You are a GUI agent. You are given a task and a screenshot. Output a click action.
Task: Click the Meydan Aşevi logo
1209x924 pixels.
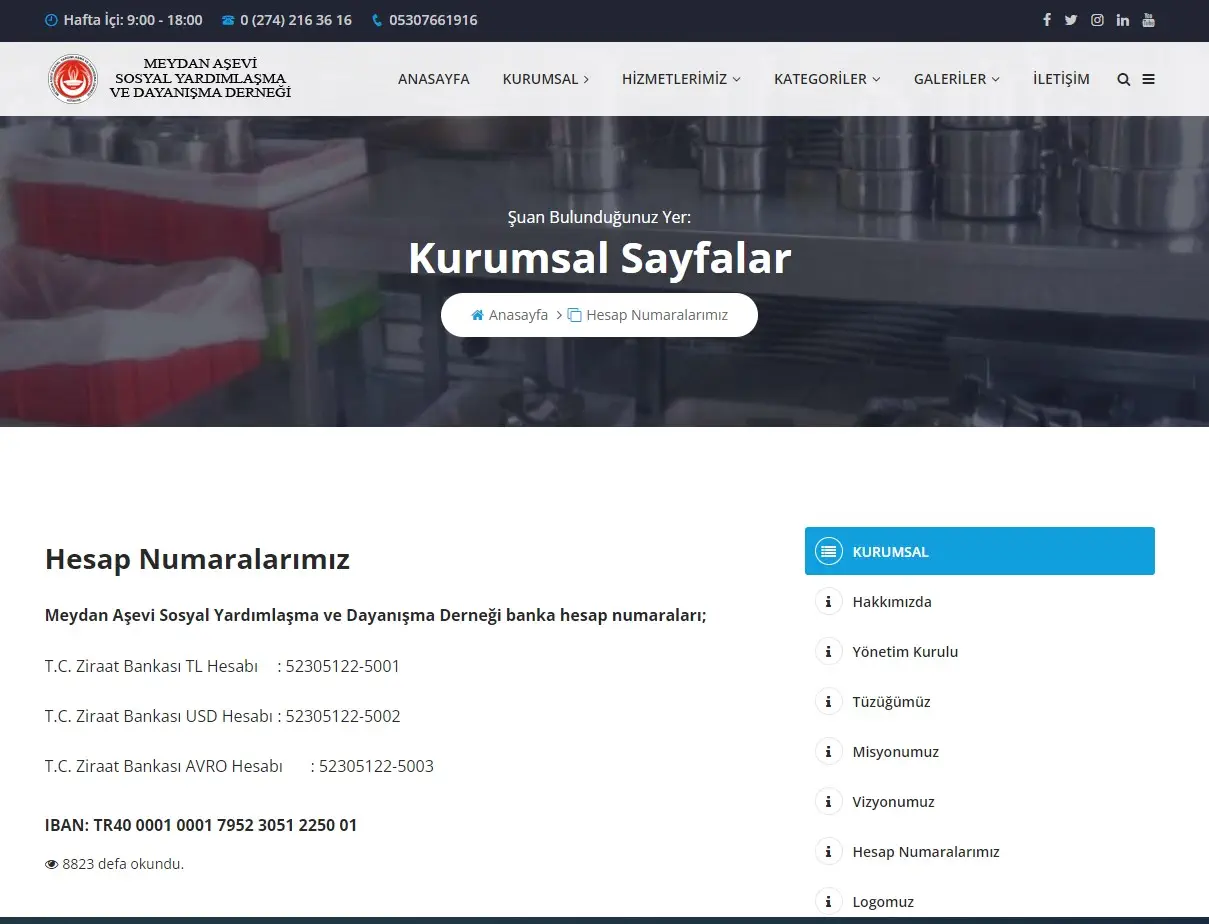(x=170, y=79)
